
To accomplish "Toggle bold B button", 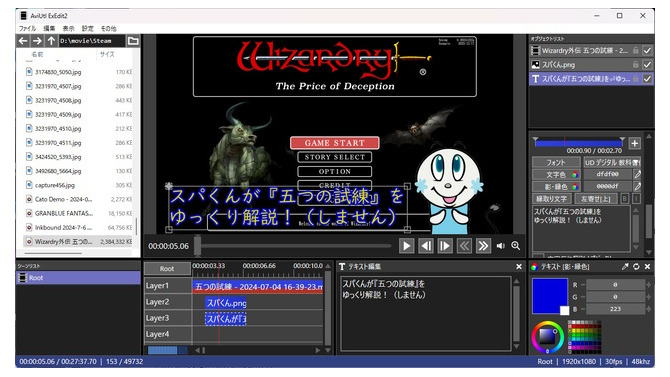I will (625, 198).
